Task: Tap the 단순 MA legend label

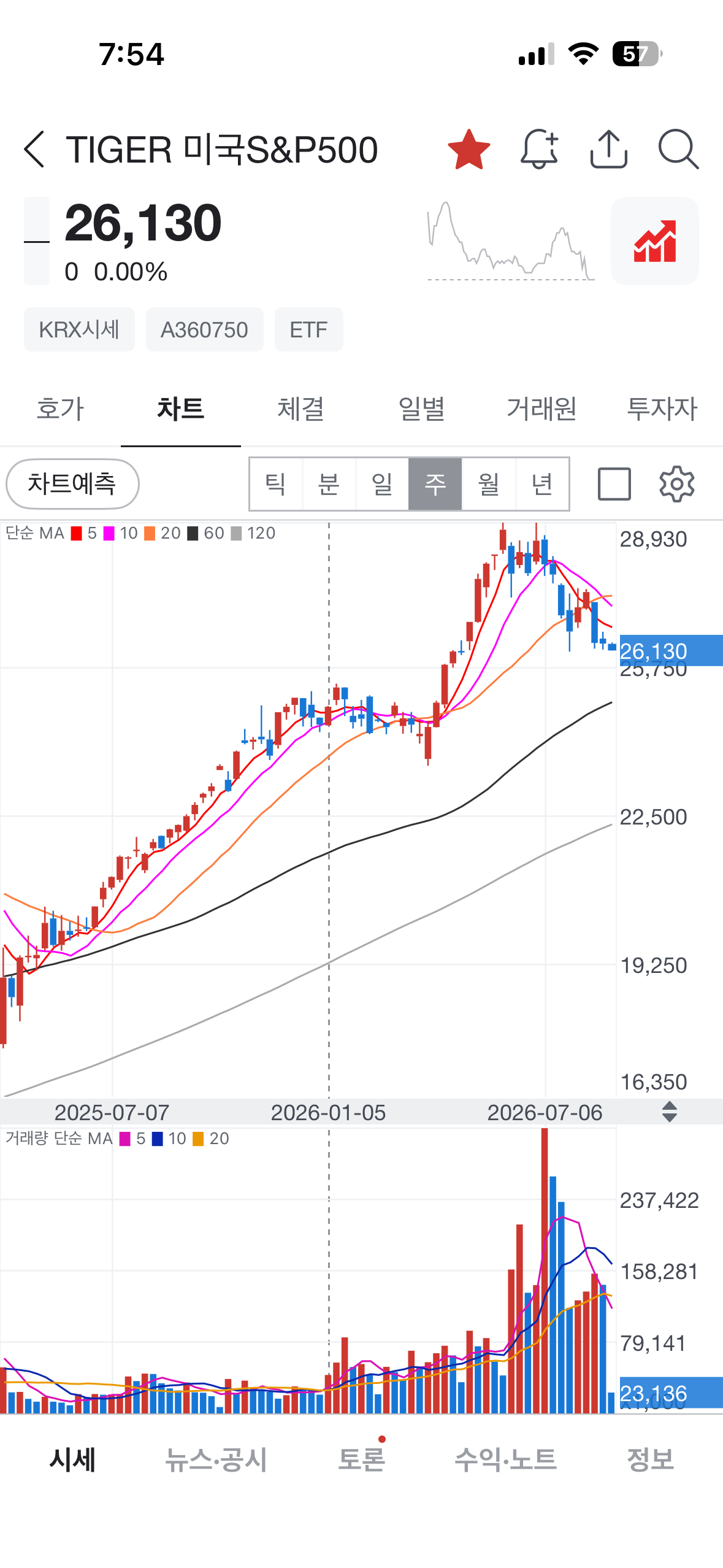Action: [35, 533]
